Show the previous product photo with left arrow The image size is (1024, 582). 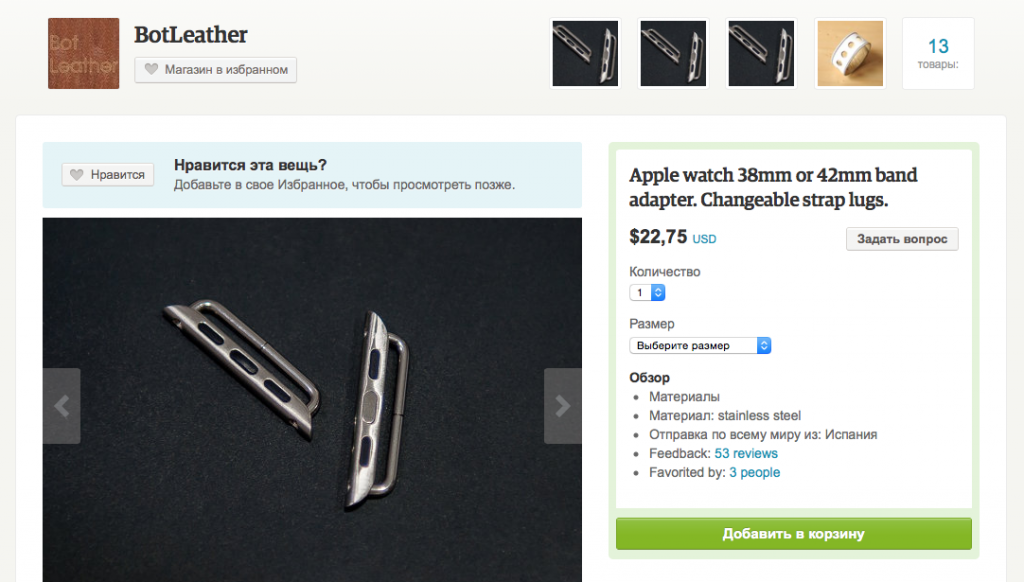[62, 406]
